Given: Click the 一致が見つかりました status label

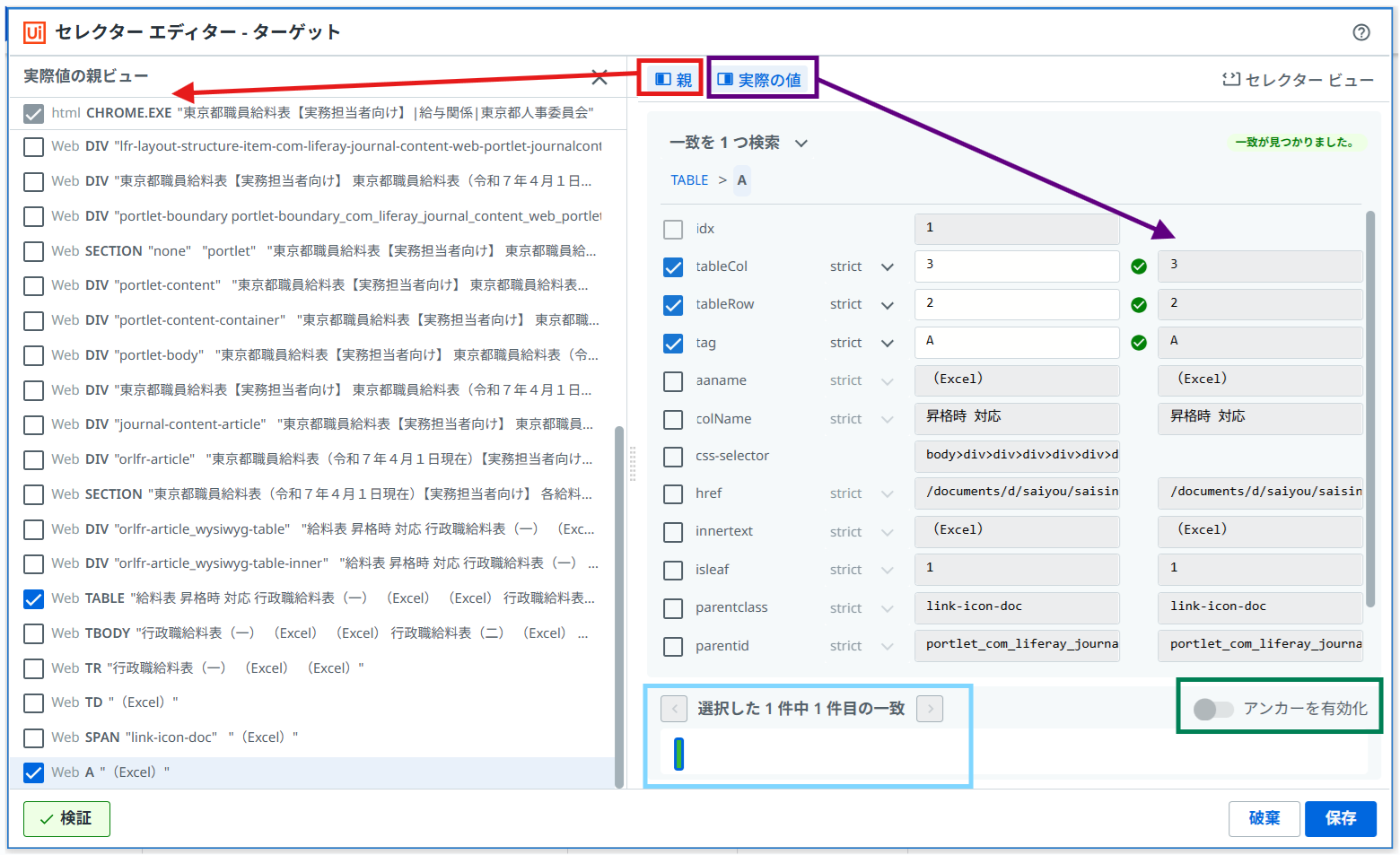Looking at the screenshot, I should pos(1294,142).
